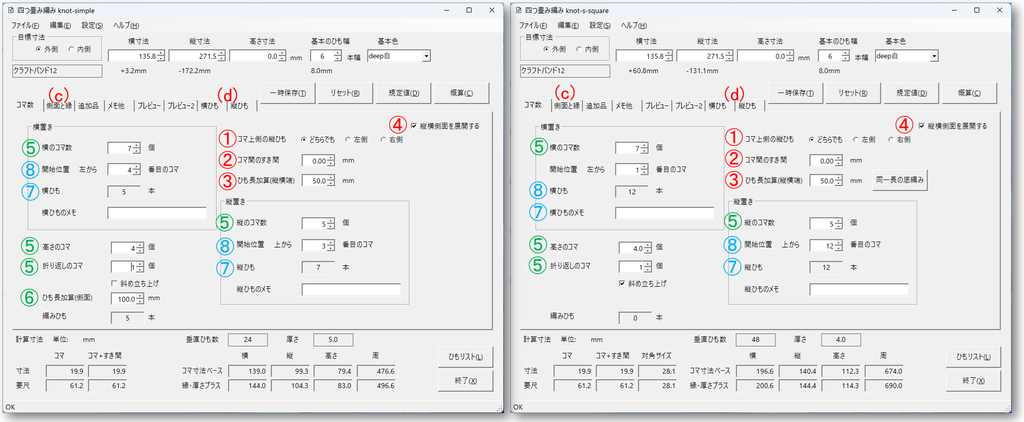Click 一時保存 button in knot-simple window

click(288, 93)
